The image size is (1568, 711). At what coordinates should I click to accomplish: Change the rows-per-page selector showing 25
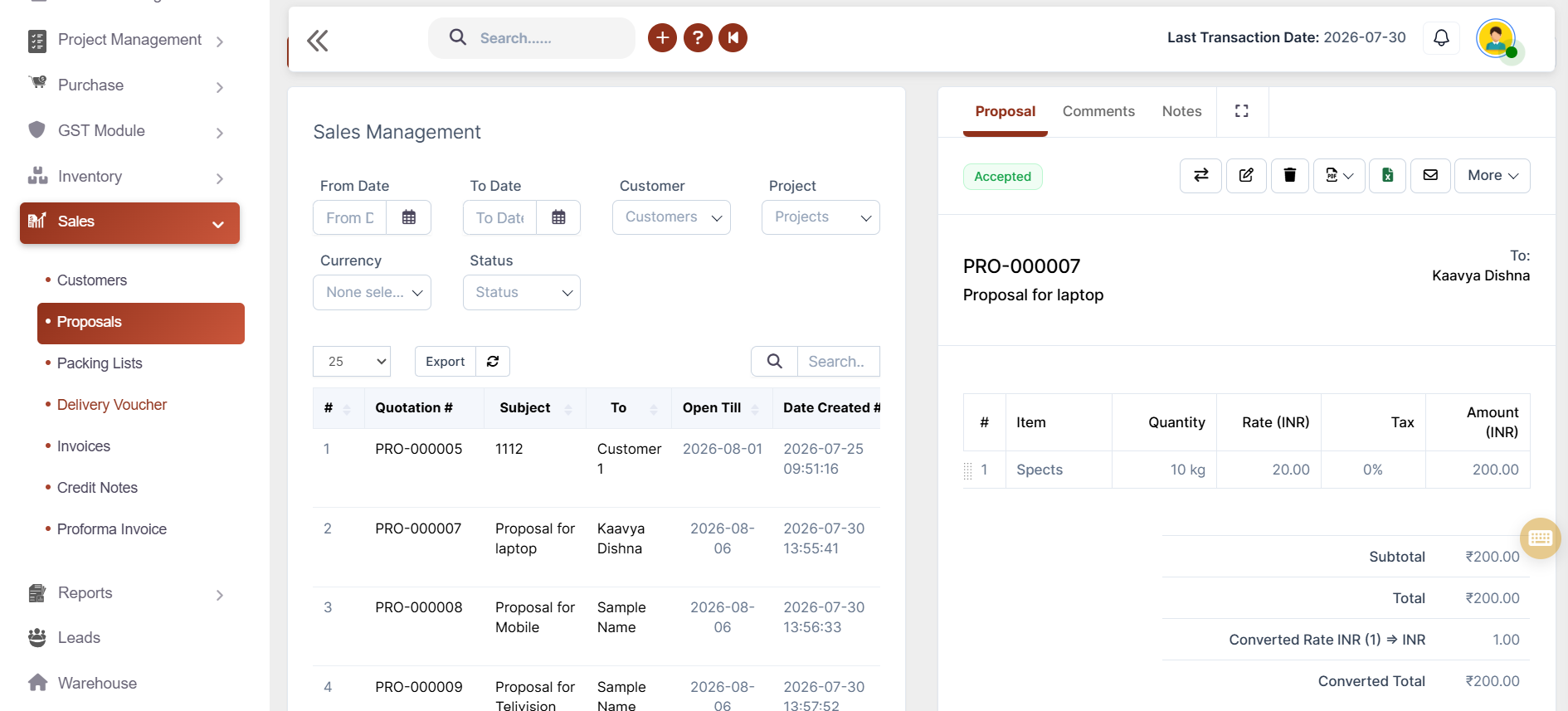[x=352, y=362]
